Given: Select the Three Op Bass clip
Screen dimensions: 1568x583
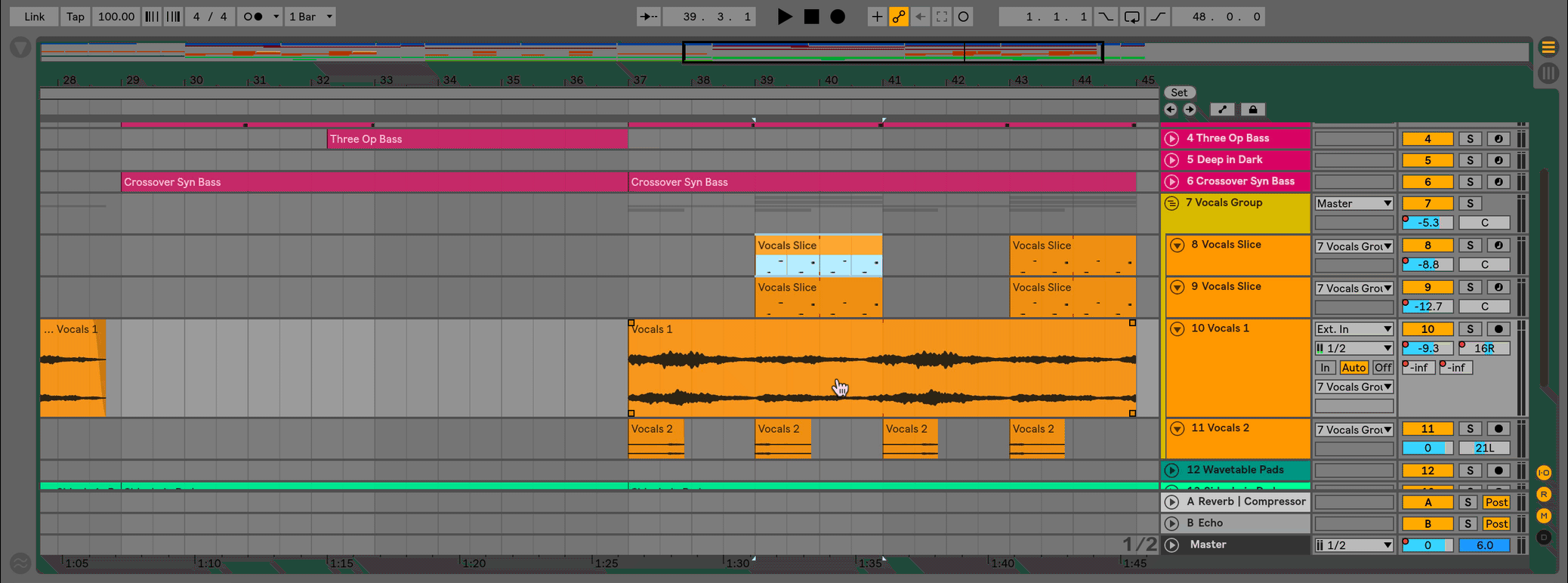Looking at the screenshot, I should click(x=477, y=139).
